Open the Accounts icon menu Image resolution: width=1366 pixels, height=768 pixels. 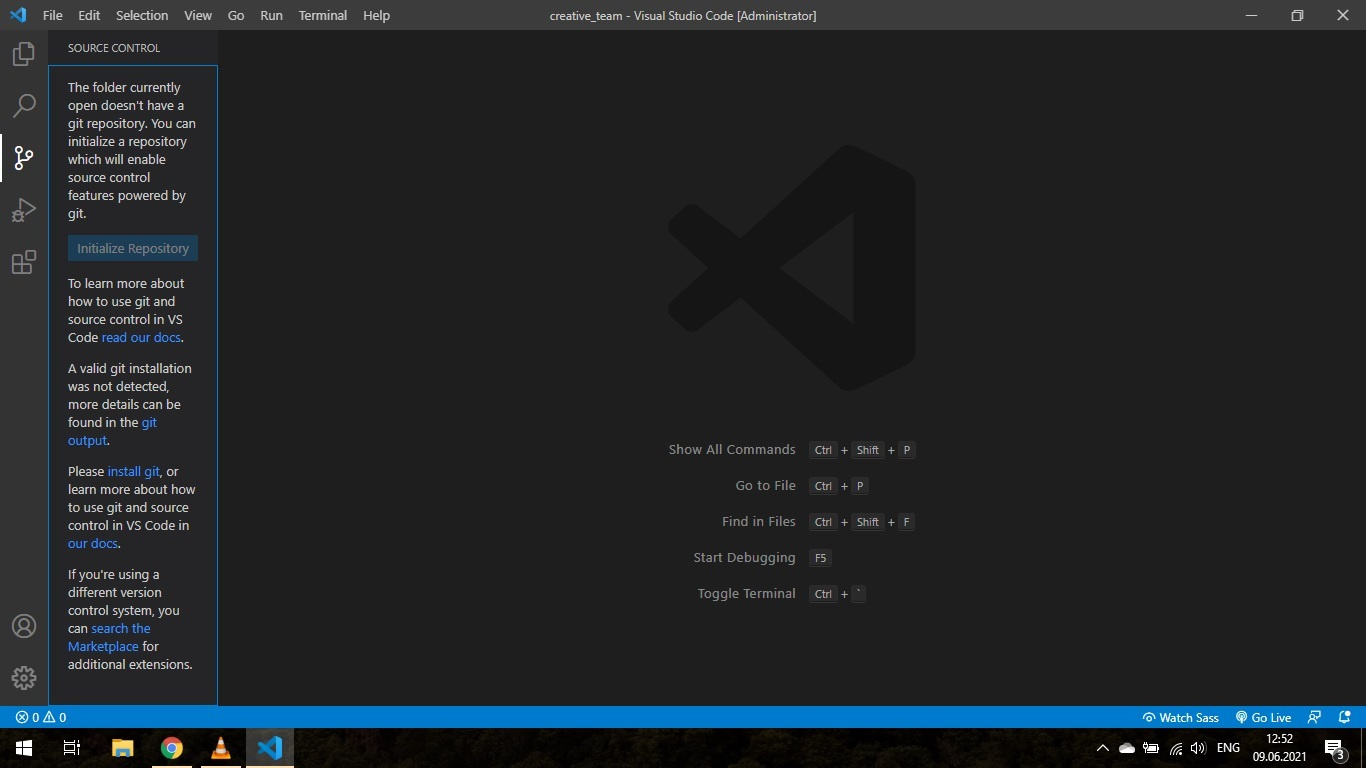click(x=23, y=626)
